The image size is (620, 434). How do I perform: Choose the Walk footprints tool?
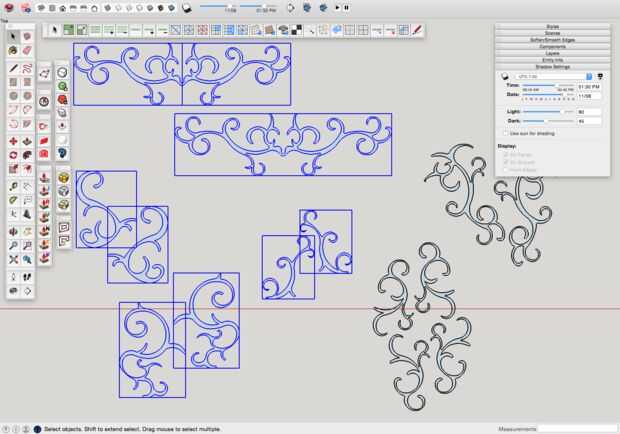[27, 277]
